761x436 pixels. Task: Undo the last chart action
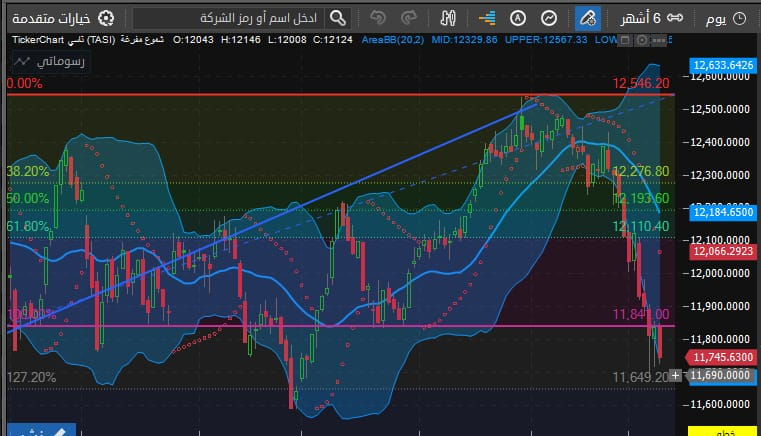(378, 18)
